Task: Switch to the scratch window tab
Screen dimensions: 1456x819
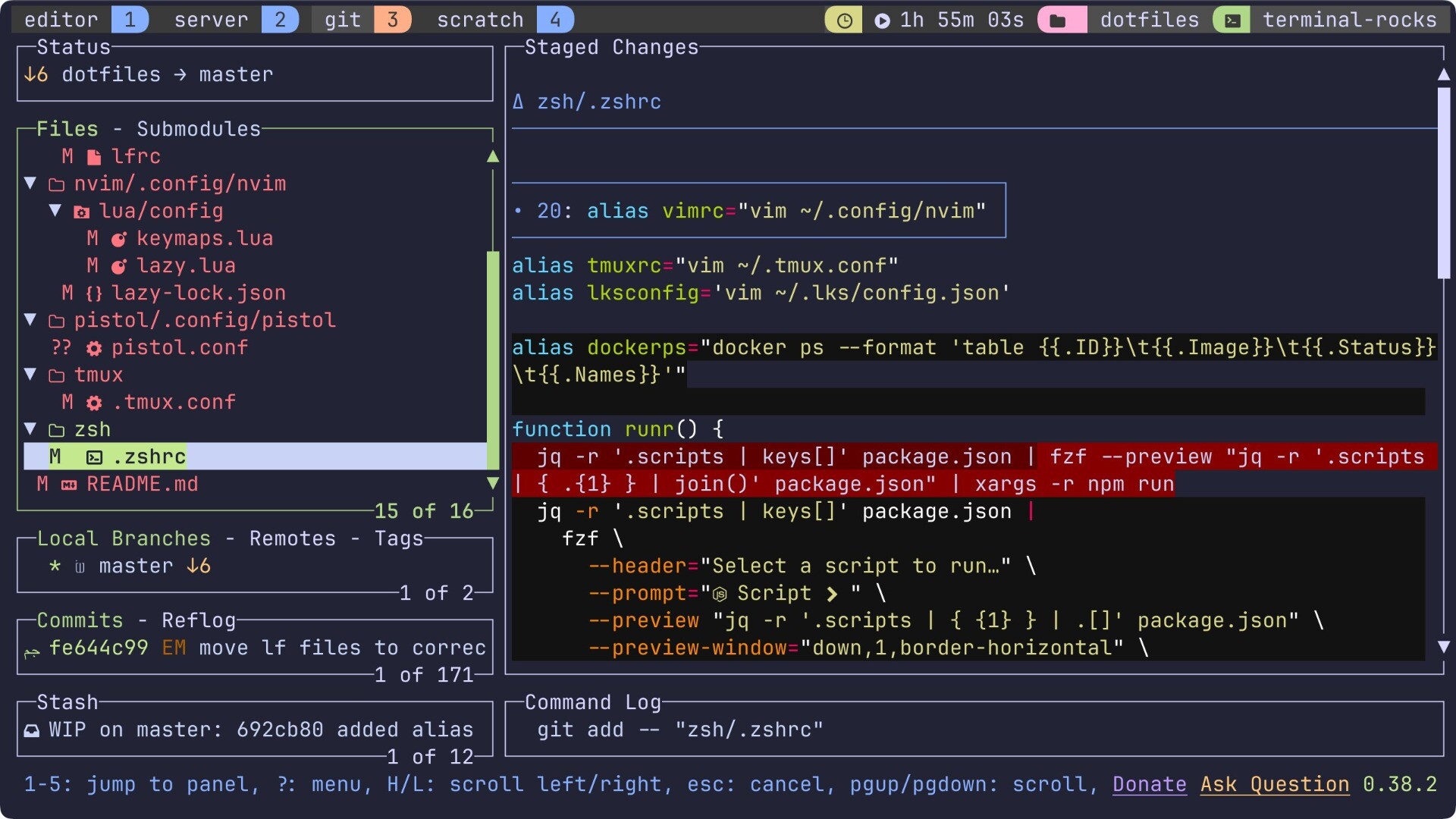Action: pos(480,20)
